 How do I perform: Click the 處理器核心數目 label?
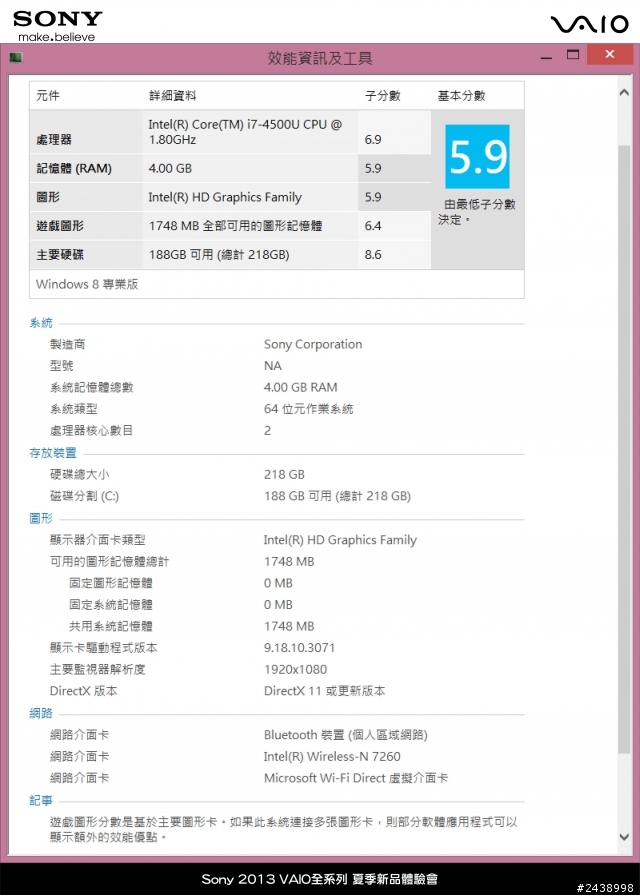pos(91,430)
